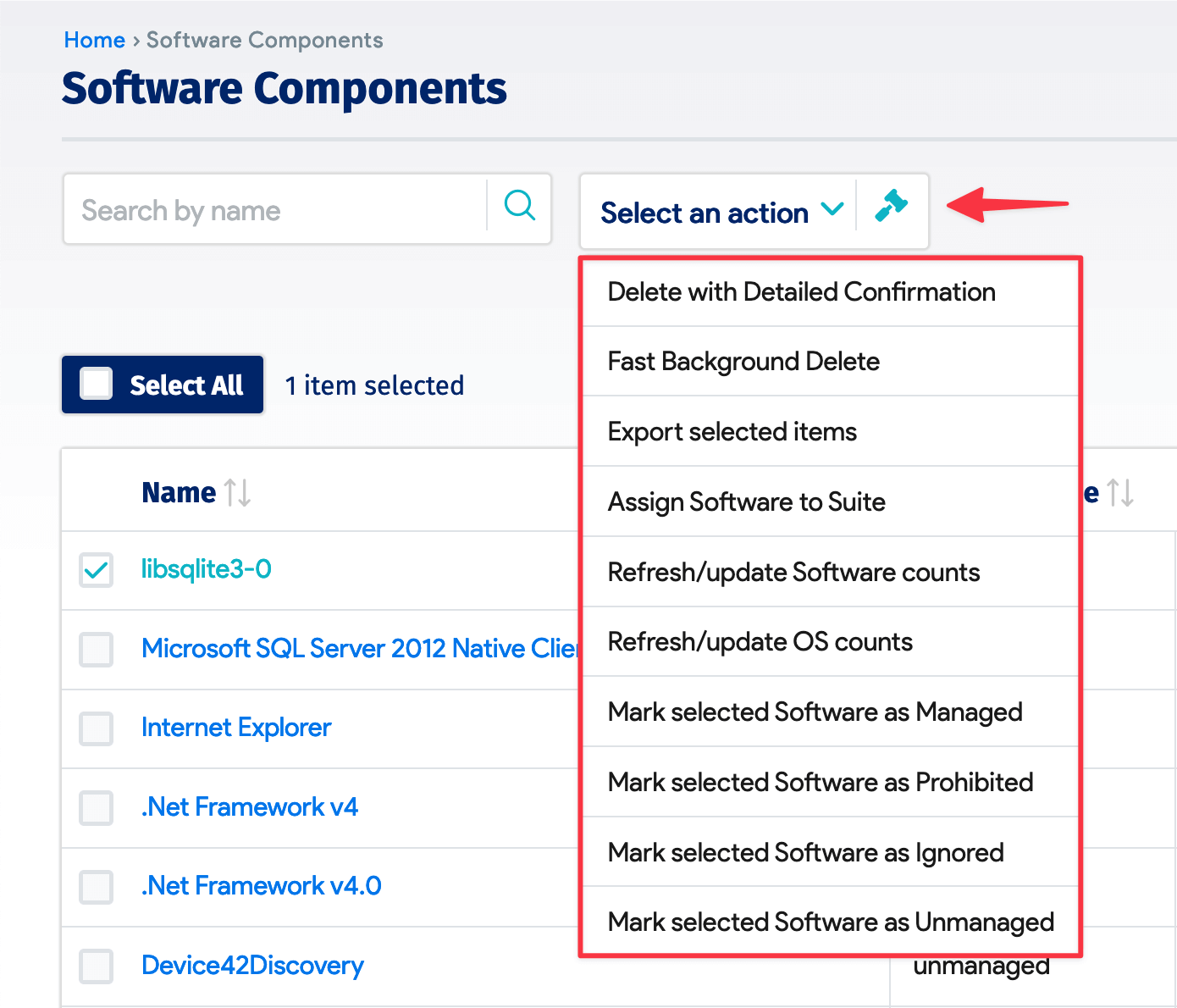Choose Export selected items
This screenshot has height=1008, width=1177.
point(732,431)
